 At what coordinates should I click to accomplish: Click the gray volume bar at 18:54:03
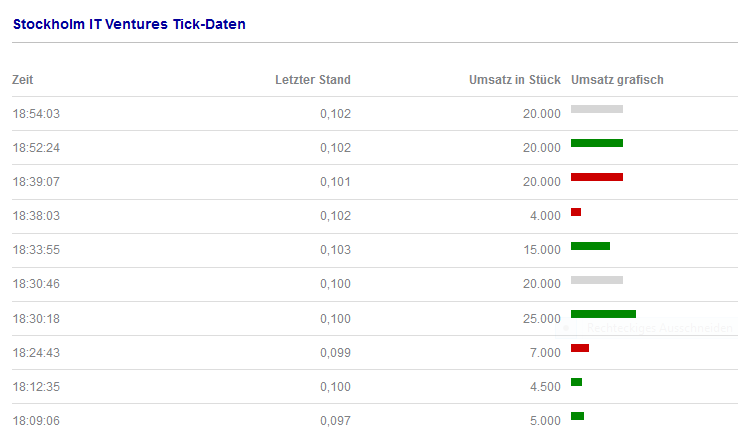tap(596, 109)
